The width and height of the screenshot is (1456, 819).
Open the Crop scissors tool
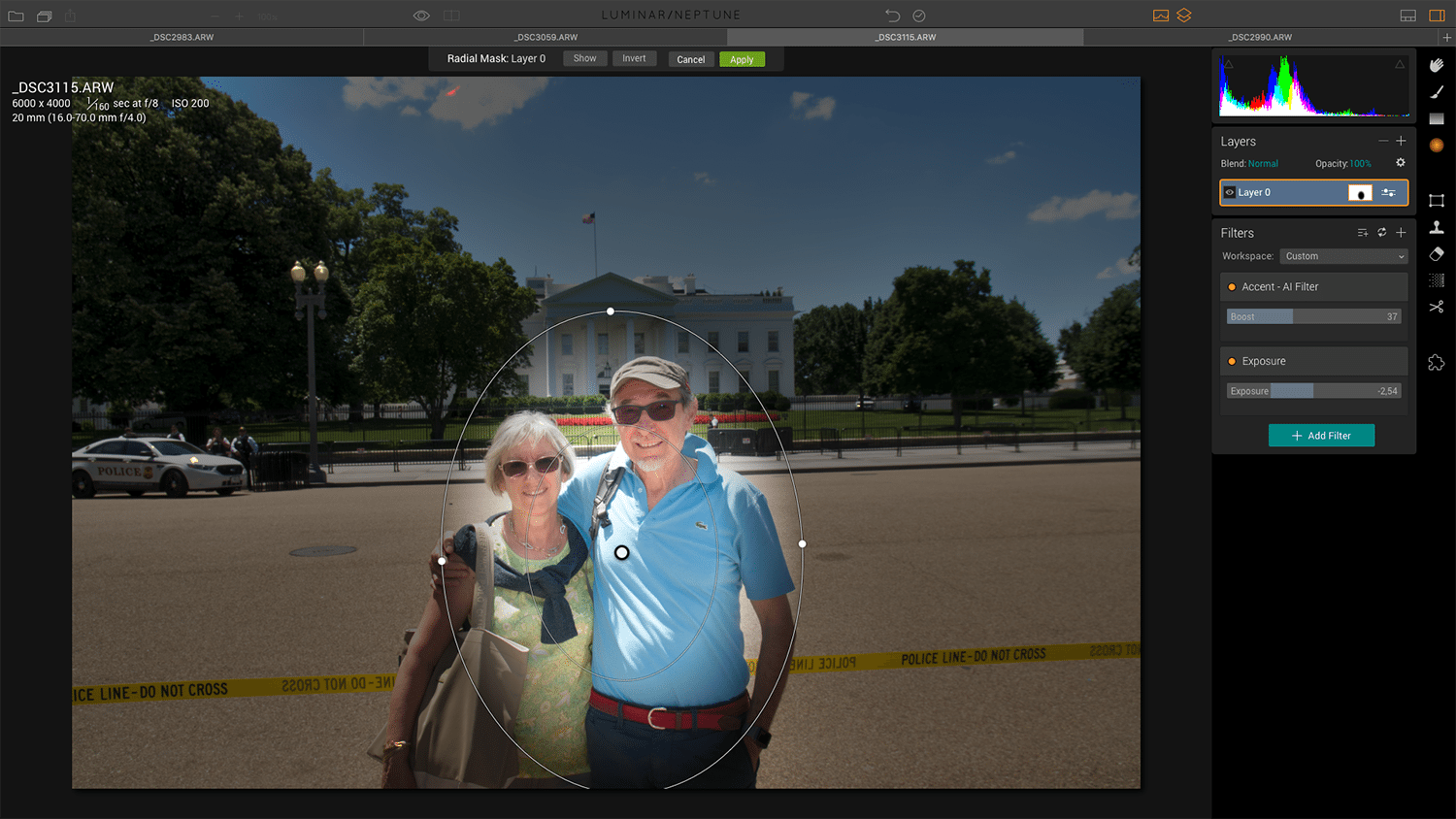[x=1437, y=307]
